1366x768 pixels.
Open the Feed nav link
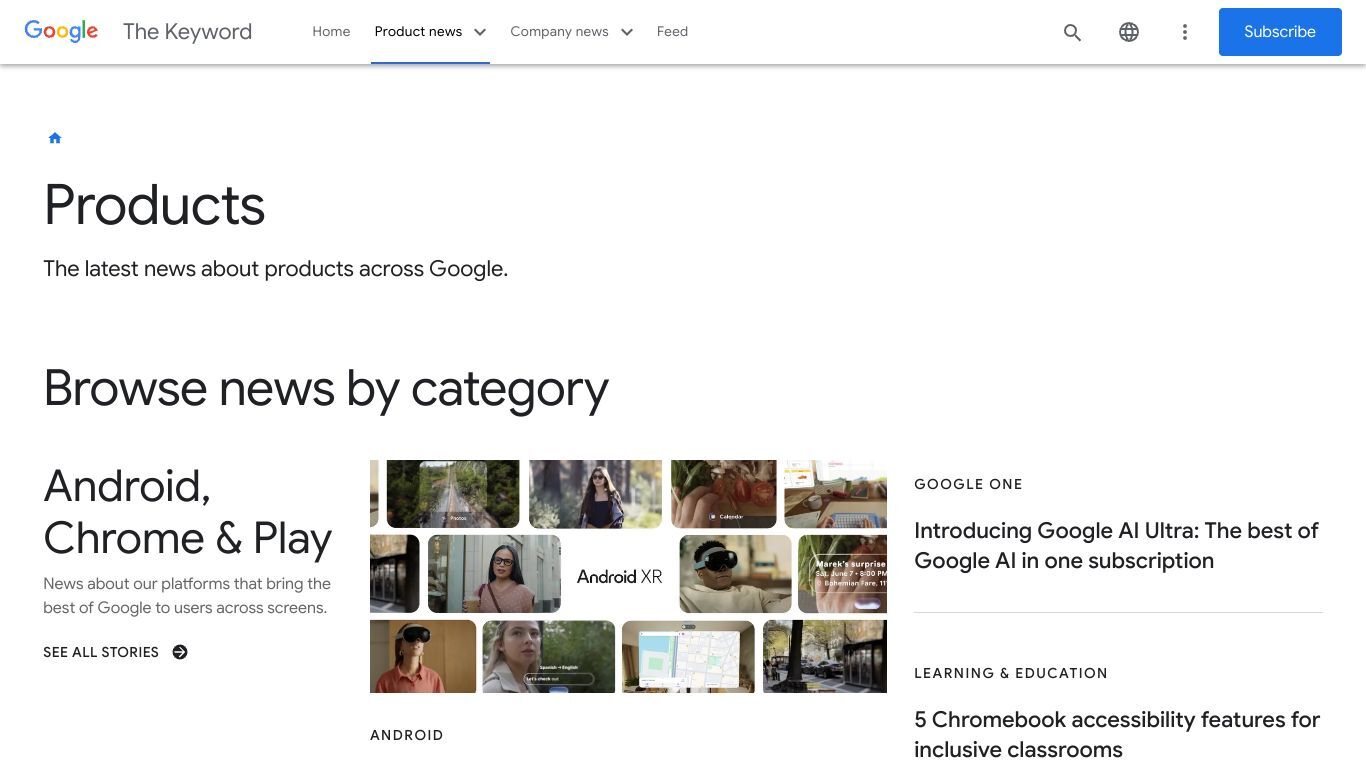(x=672, y=32)
